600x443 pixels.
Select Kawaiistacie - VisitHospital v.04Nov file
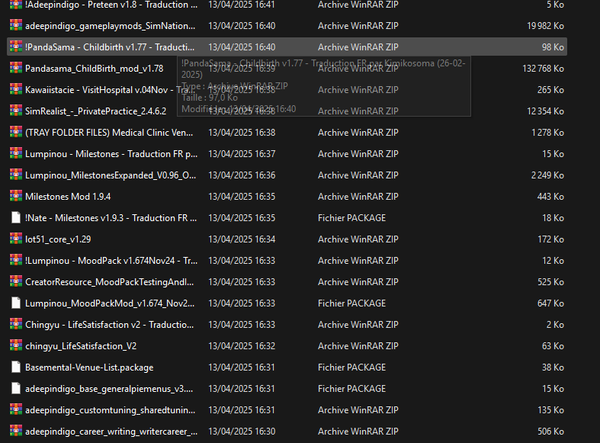coord(110,90)
